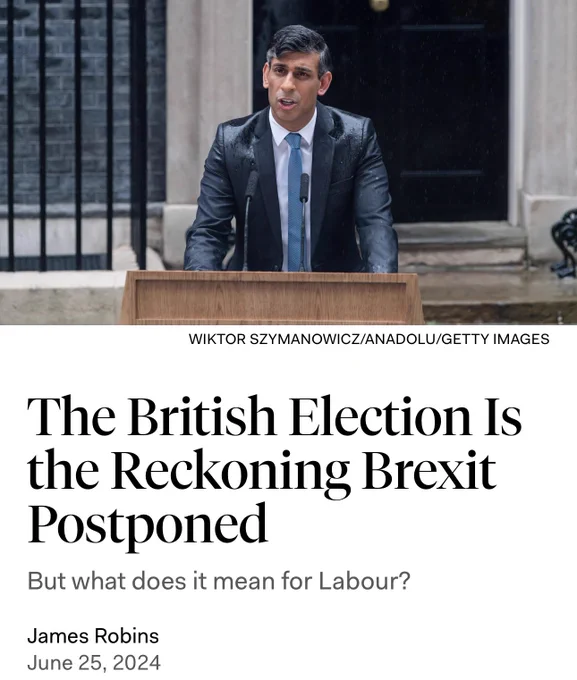Open the hero photo of speaker at podium
Image resolution: width=577 pixels, height=680 pixels.
(288, 162)
